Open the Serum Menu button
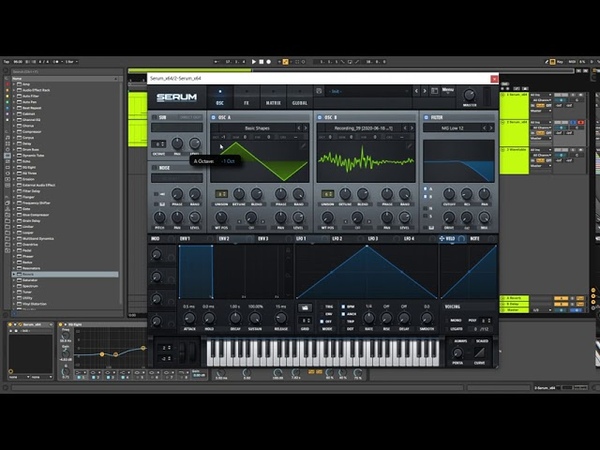 click(447, 90)
